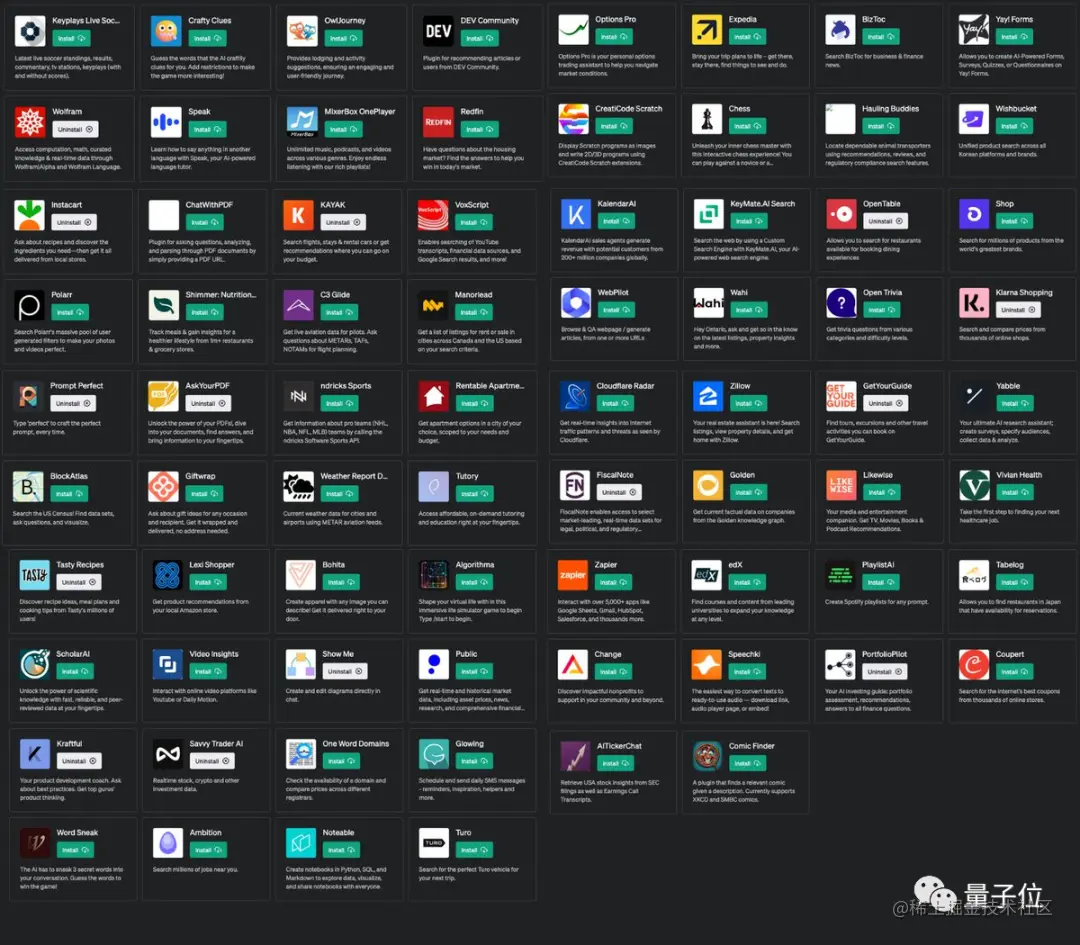Screen dimensions: 1080x945
Task: Install the Algorithma plugin
Action: coord(474,583)
